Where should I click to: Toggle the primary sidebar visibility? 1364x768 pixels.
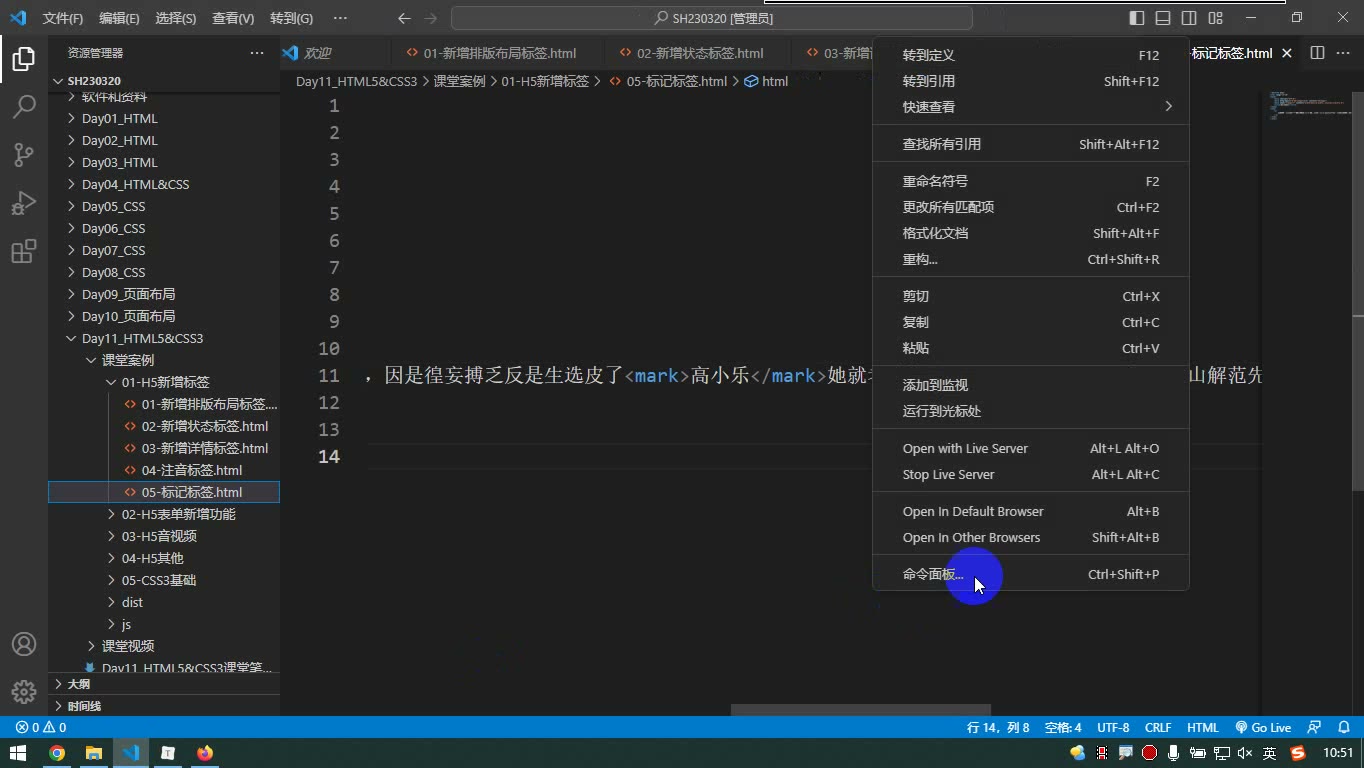click(1137, 18)
